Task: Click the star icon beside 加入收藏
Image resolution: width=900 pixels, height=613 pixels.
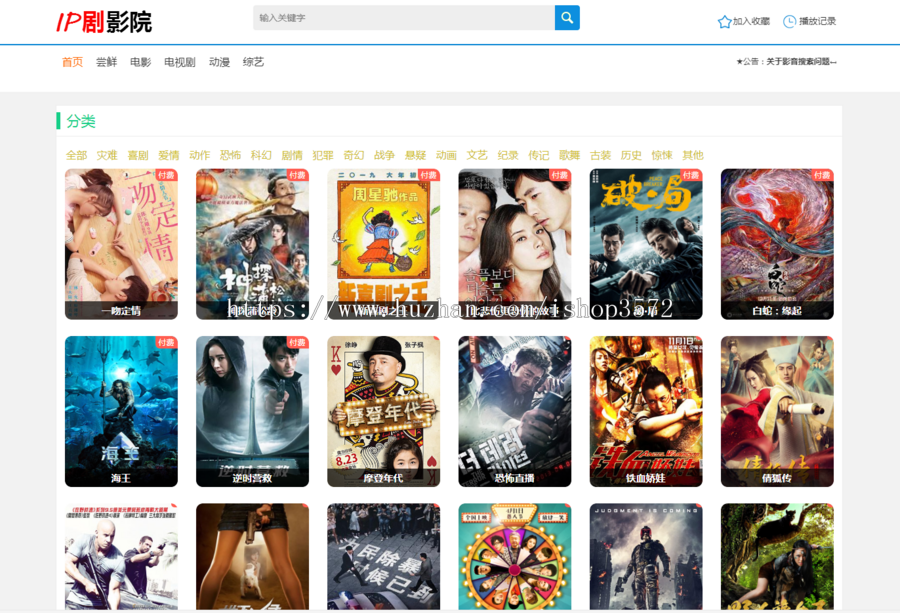Action: [x=724, y=22]
